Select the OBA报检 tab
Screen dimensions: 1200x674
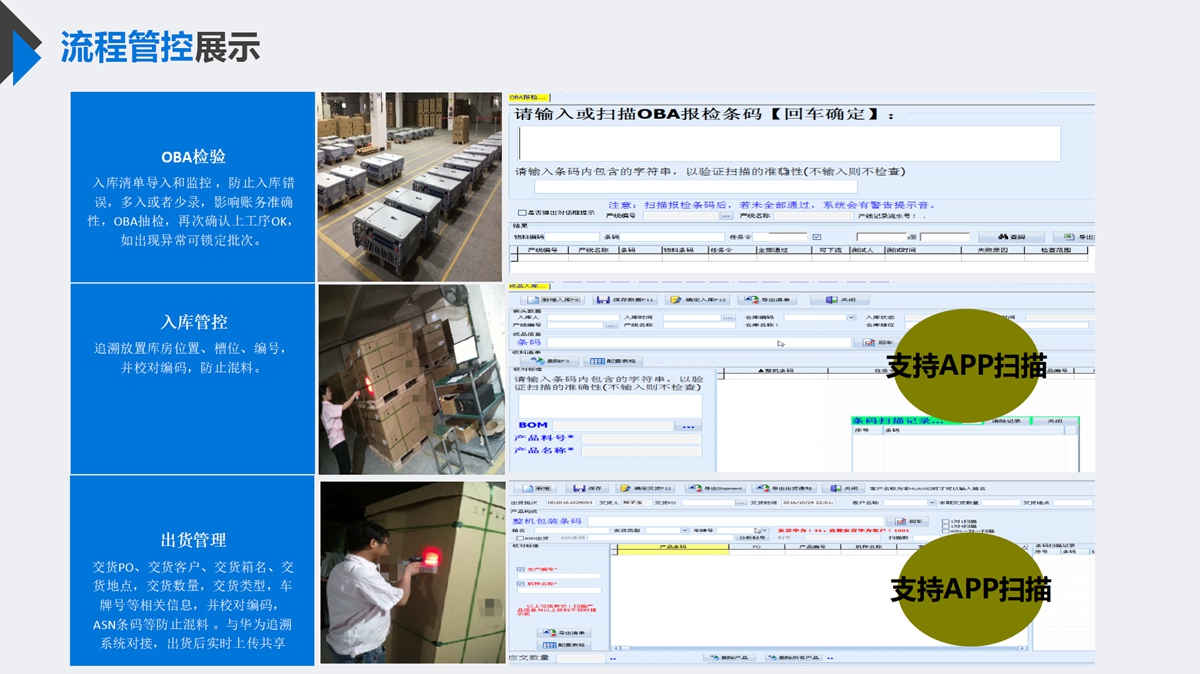click(x=529, y=98)
